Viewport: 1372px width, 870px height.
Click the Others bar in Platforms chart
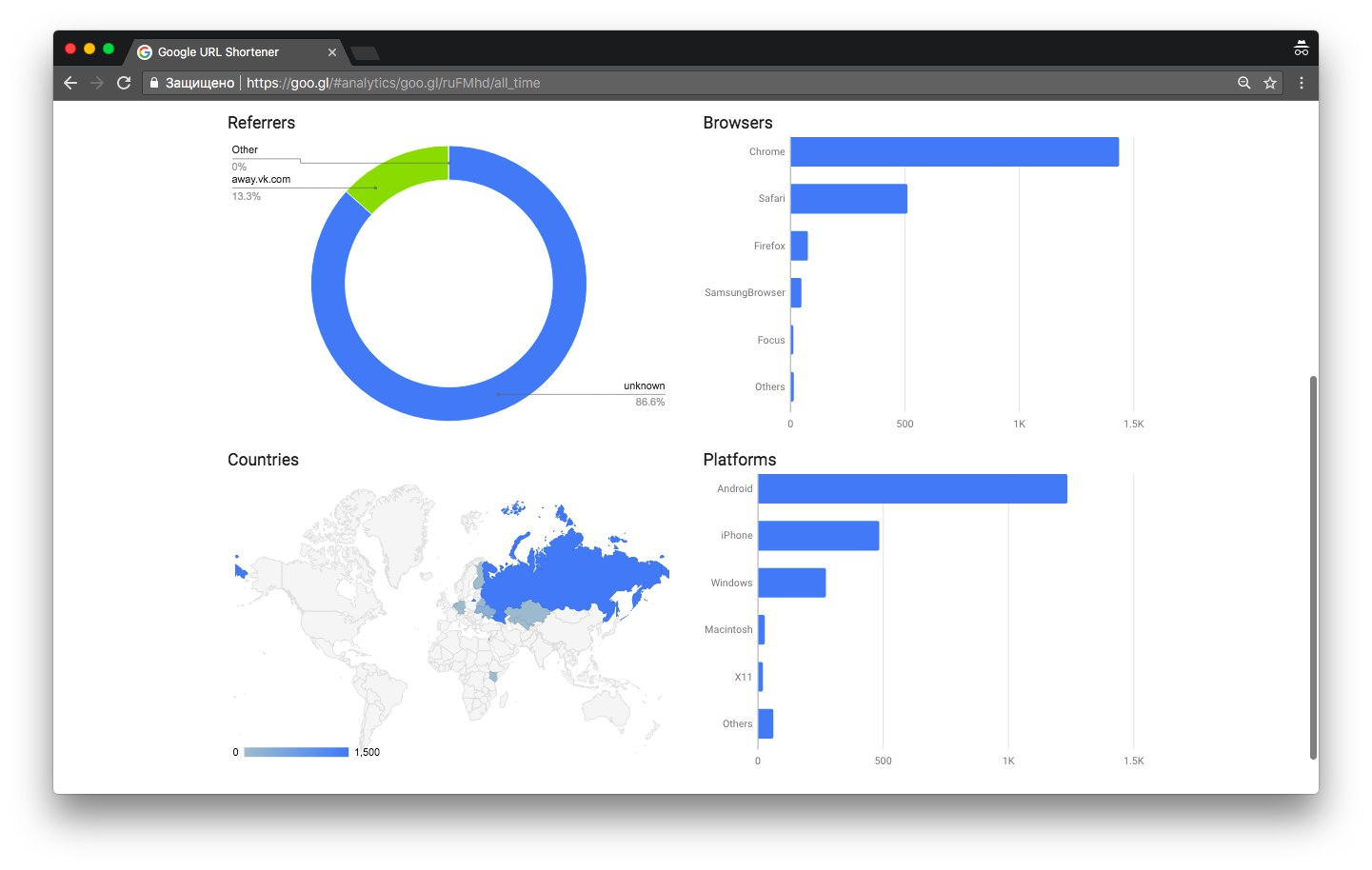766,724
